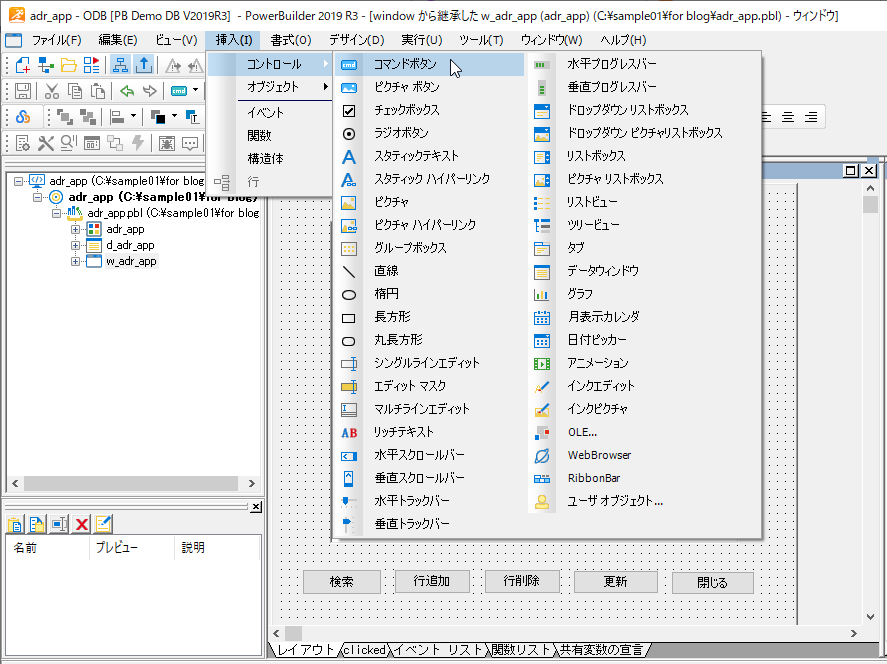Click the scissors Cut icon in toolbar

coord(51,91)
